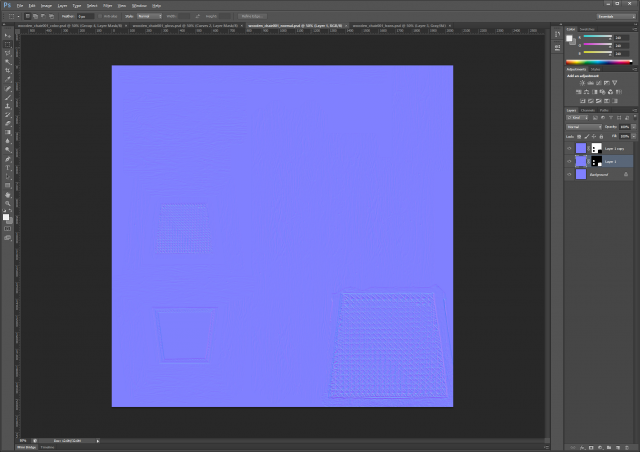Open the Filter menu
Image resolution: width=640 pixels, height=452 pixels.
(x=107, y=6)
